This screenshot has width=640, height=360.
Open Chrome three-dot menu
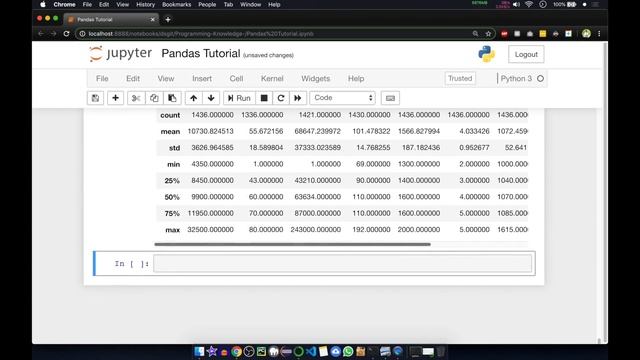tap(599, 34)
